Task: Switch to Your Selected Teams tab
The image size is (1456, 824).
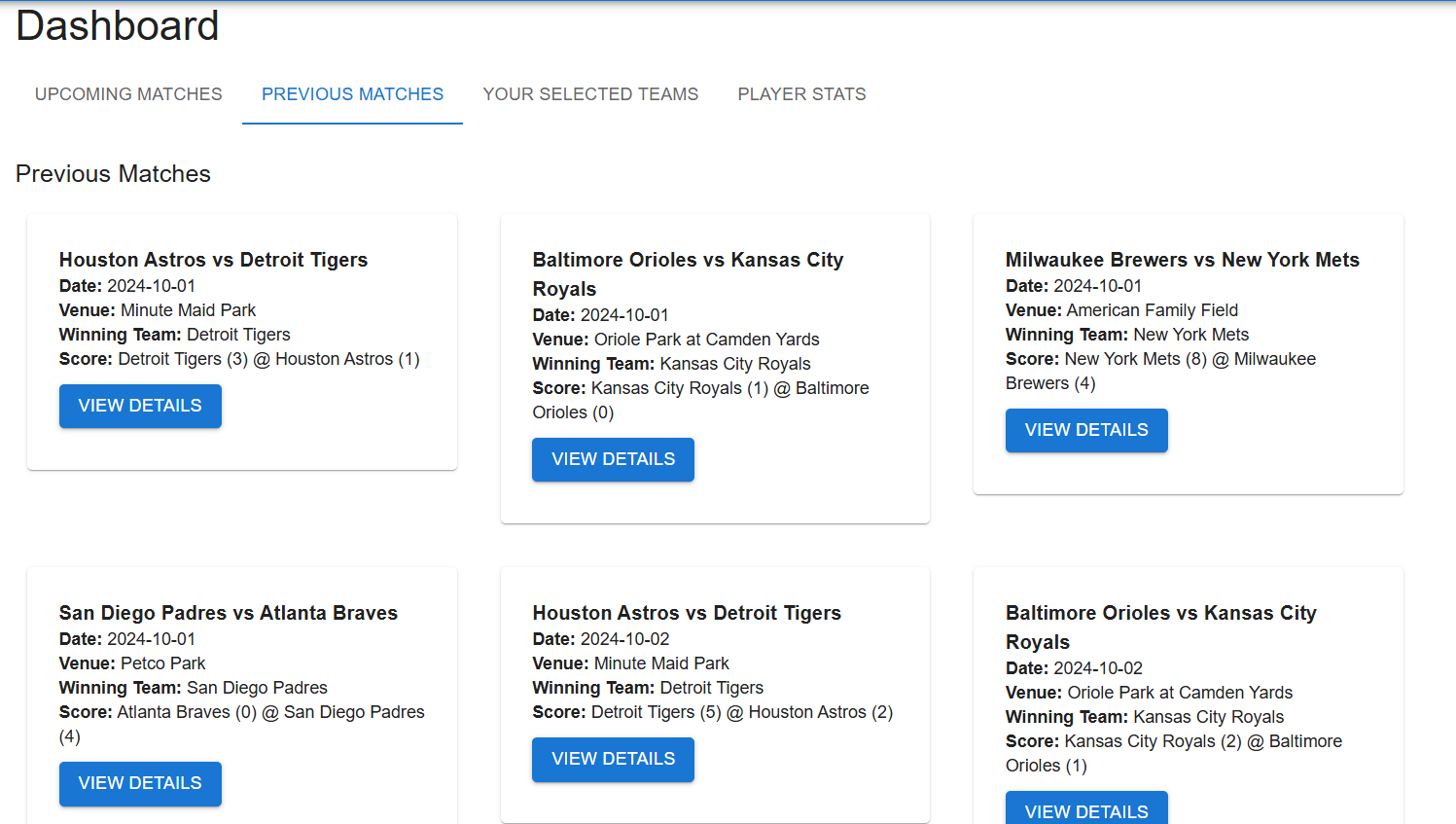Action: click(x=590, y=94)
